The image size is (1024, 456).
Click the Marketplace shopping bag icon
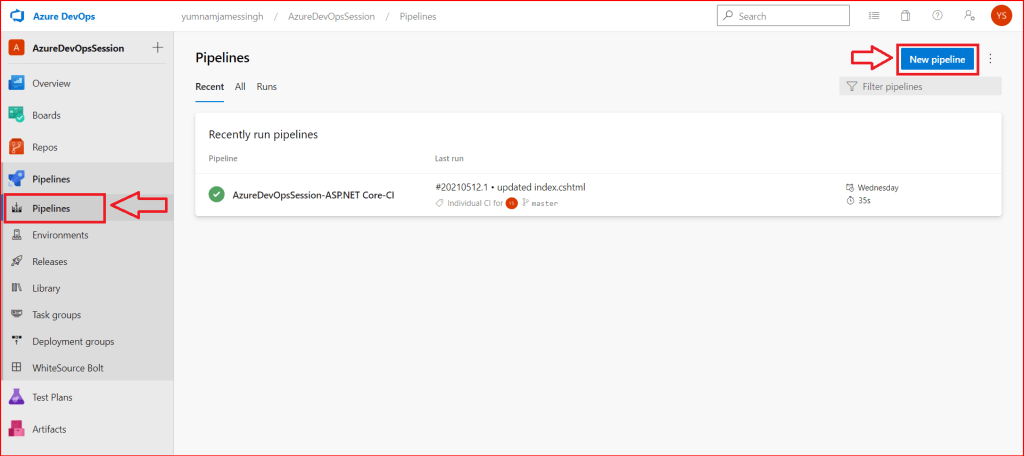(905, 16)
